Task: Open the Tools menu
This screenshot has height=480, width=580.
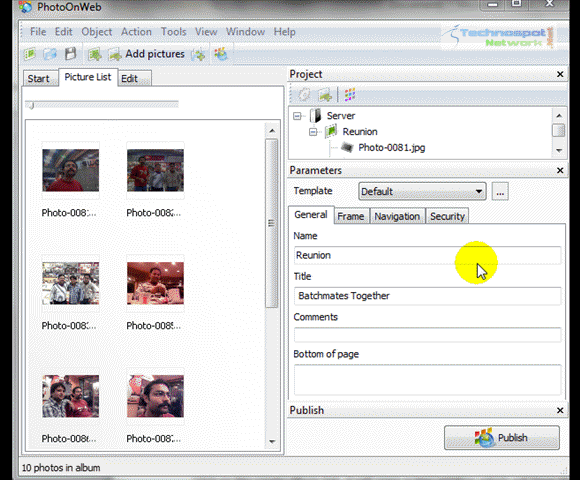Action: pos(173,32)
